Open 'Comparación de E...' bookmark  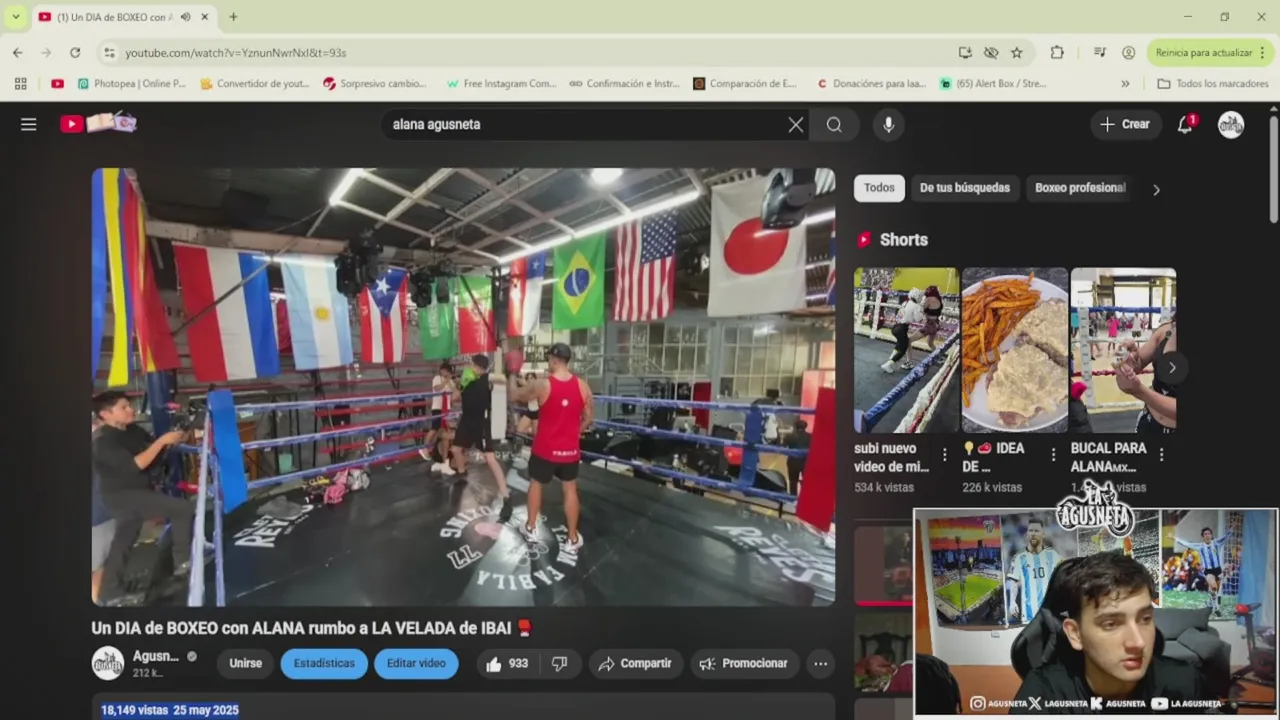coord(745,84)
